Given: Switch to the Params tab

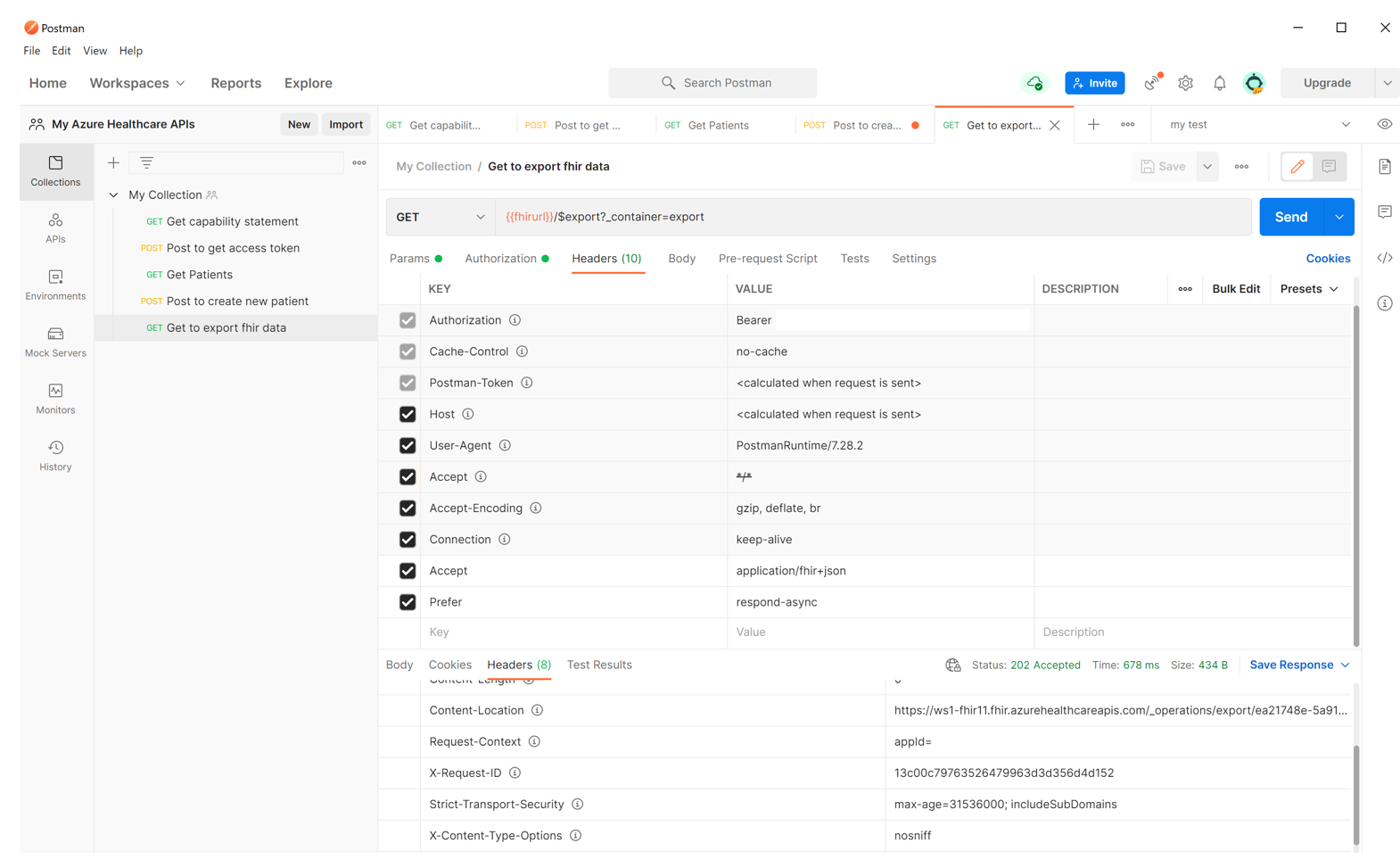Looking at the screenshot, I should pos(416,259).
